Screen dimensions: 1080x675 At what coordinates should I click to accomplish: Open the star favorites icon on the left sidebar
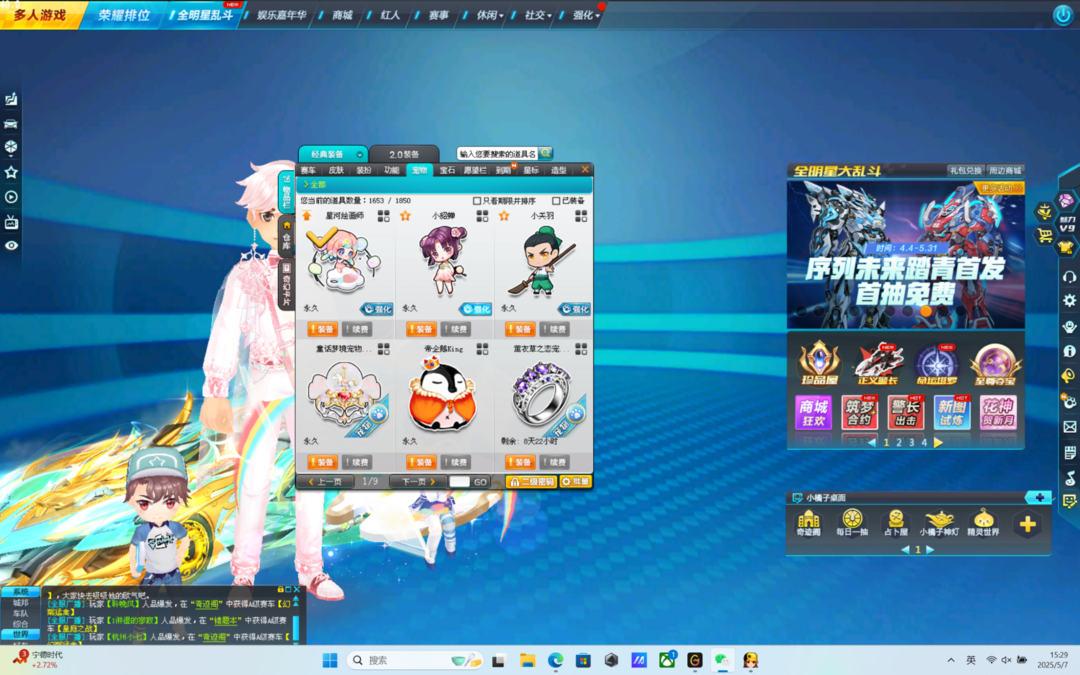pos(11,172)
